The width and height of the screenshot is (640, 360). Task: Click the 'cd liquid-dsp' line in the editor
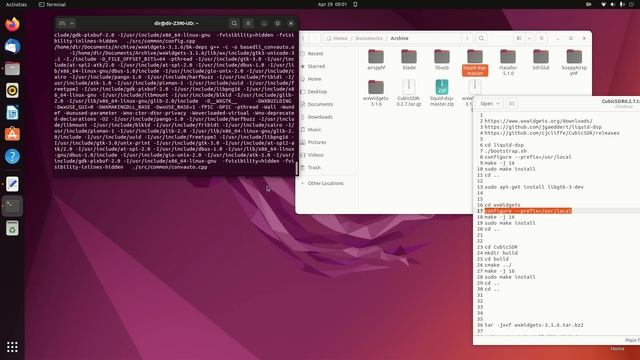[x=504, y=145]
